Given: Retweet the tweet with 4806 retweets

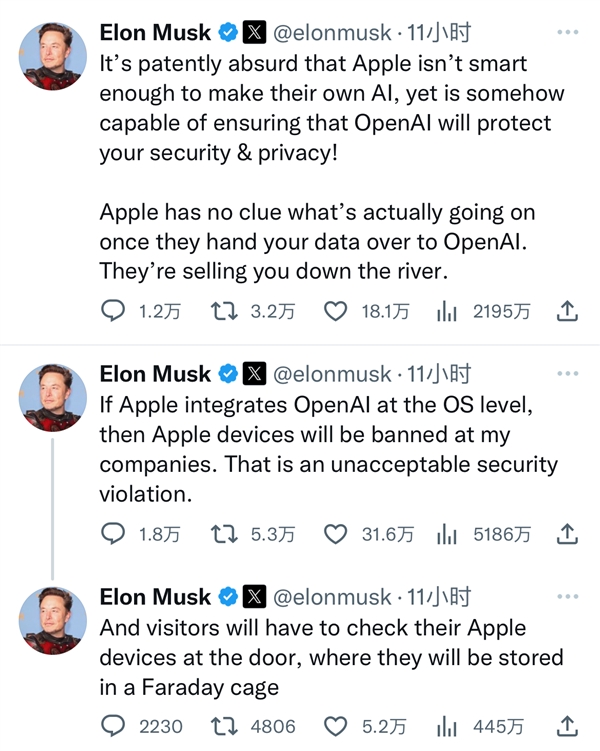Looking at the screenshot, I should 224,726.
